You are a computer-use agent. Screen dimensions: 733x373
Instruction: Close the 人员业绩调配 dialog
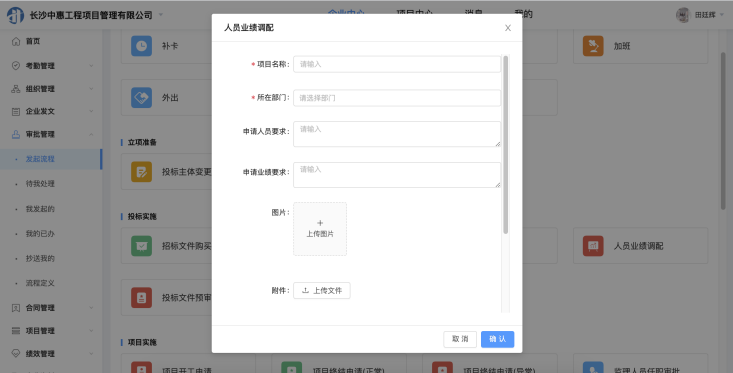point(508,28)
